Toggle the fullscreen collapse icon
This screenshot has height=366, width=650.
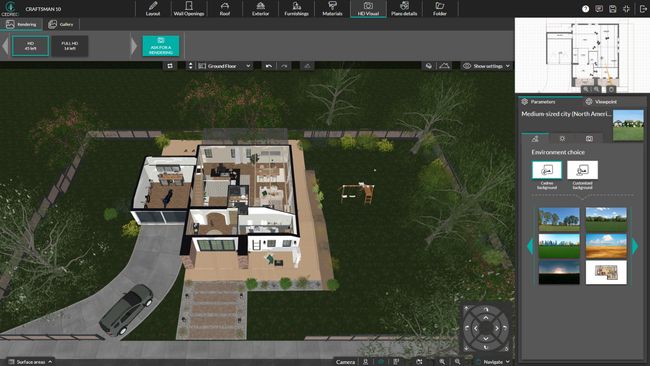tap(626, 9)
